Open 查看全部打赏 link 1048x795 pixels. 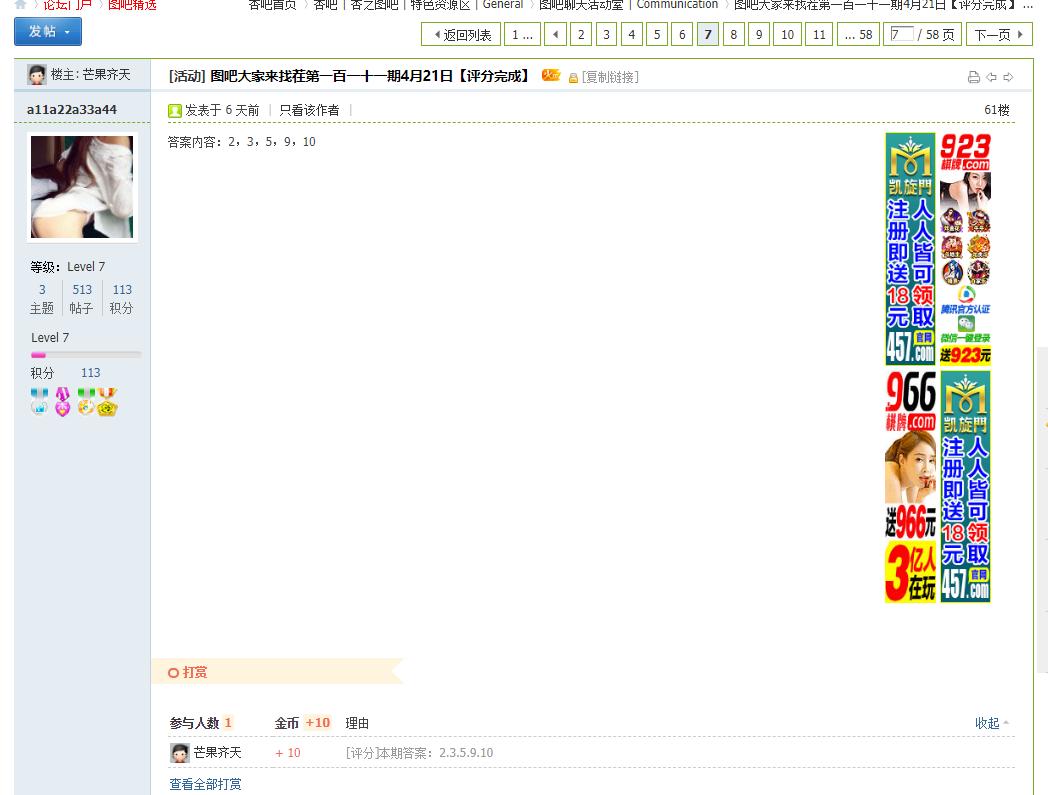(x=205, y=784)
